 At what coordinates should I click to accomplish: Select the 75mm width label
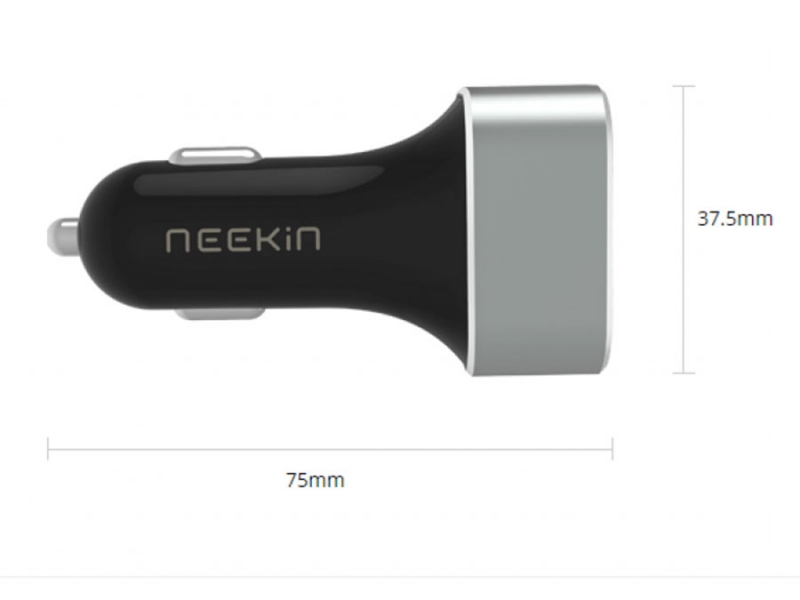tap(315, 480)
